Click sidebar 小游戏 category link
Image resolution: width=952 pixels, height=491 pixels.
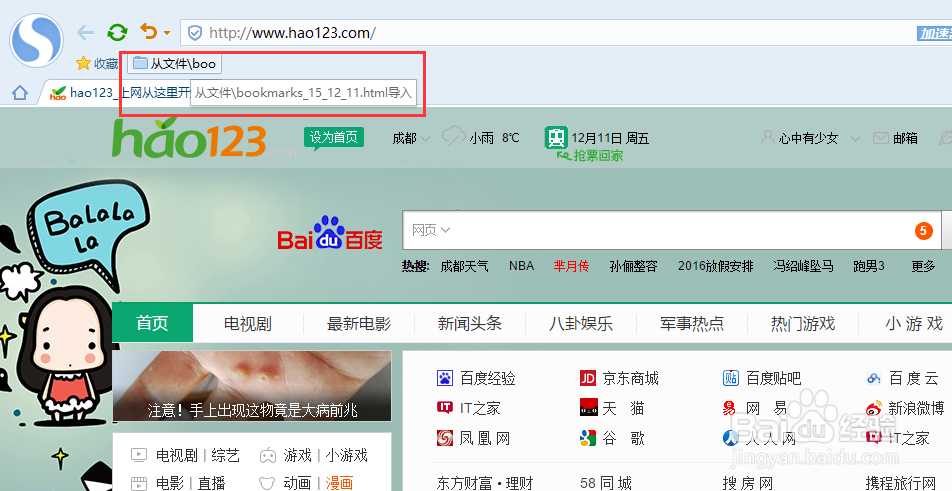pos(346,455)
